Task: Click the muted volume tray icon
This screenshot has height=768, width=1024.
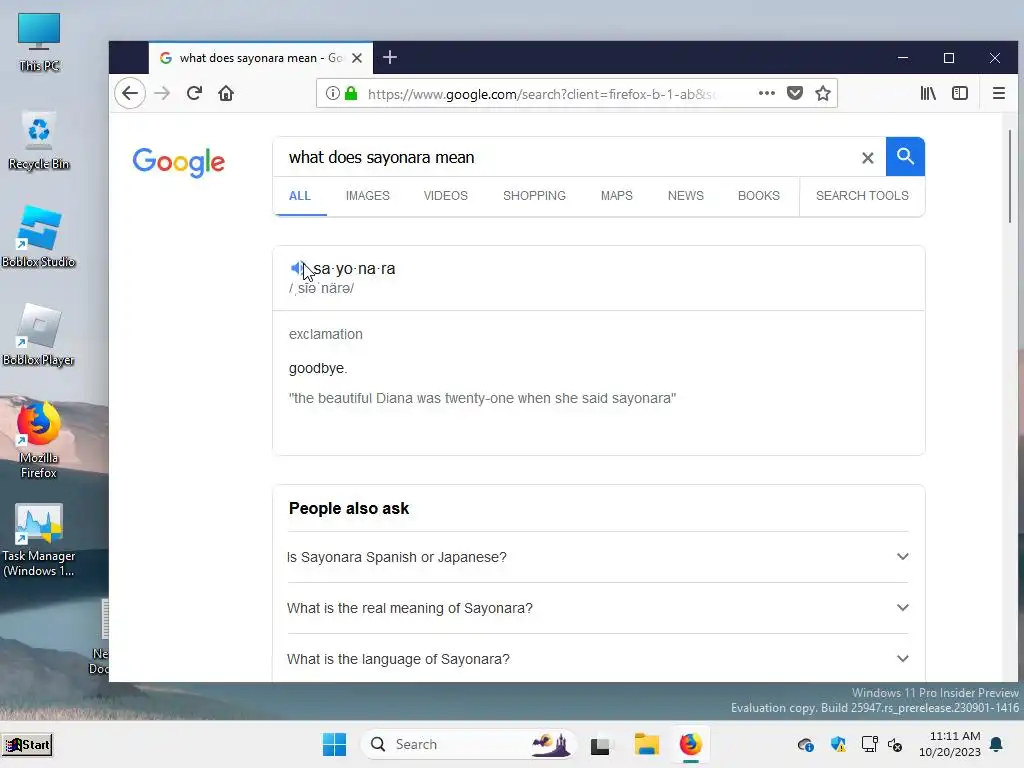Action: click(x=895, y=744)
